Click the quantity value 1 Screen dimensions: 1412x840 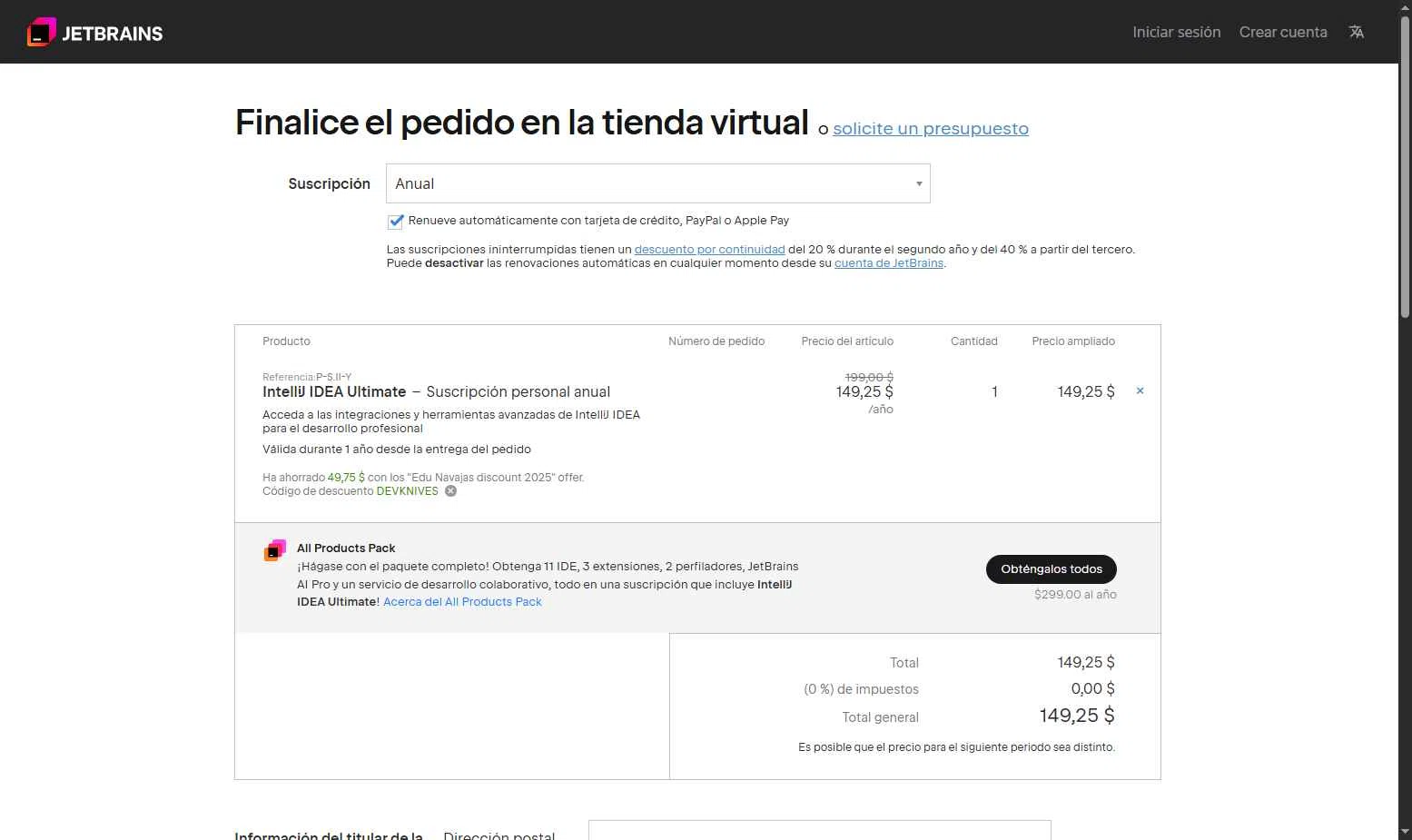994,392
